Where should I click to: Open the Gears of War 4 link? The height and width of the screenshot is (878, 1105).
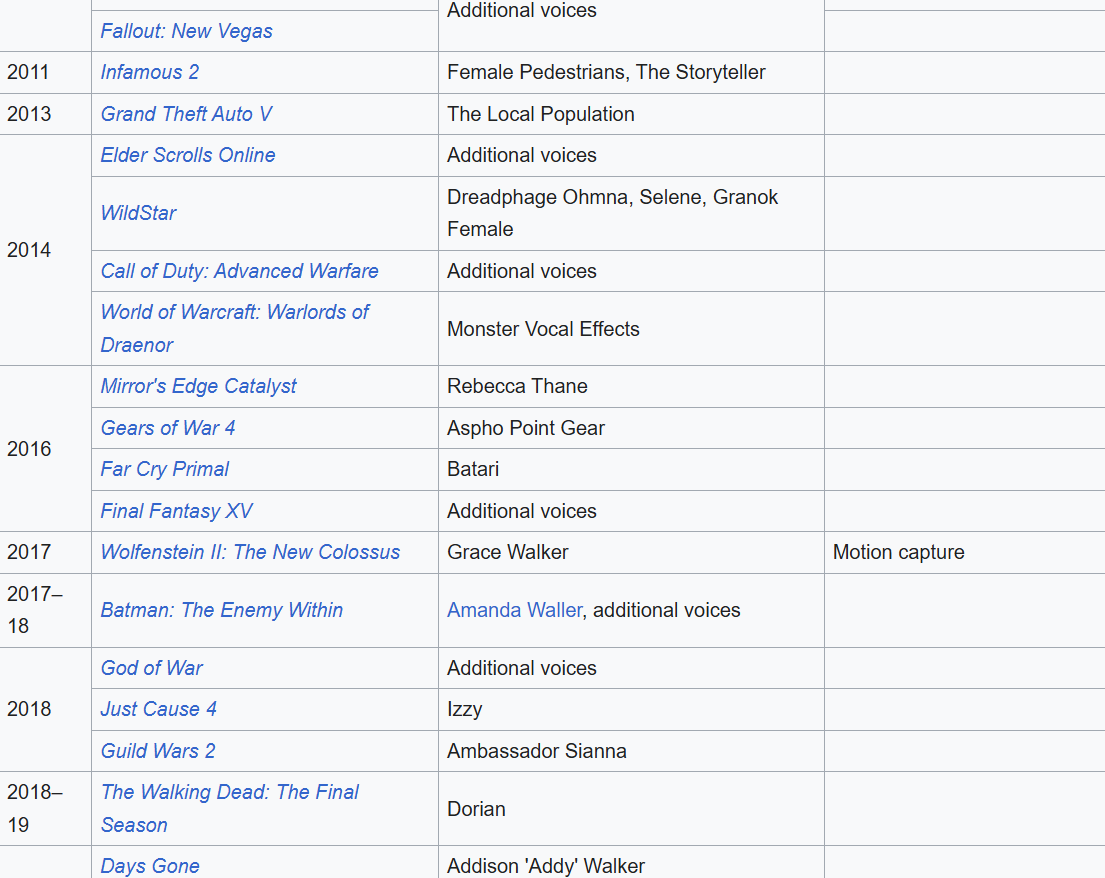[168, 428]
